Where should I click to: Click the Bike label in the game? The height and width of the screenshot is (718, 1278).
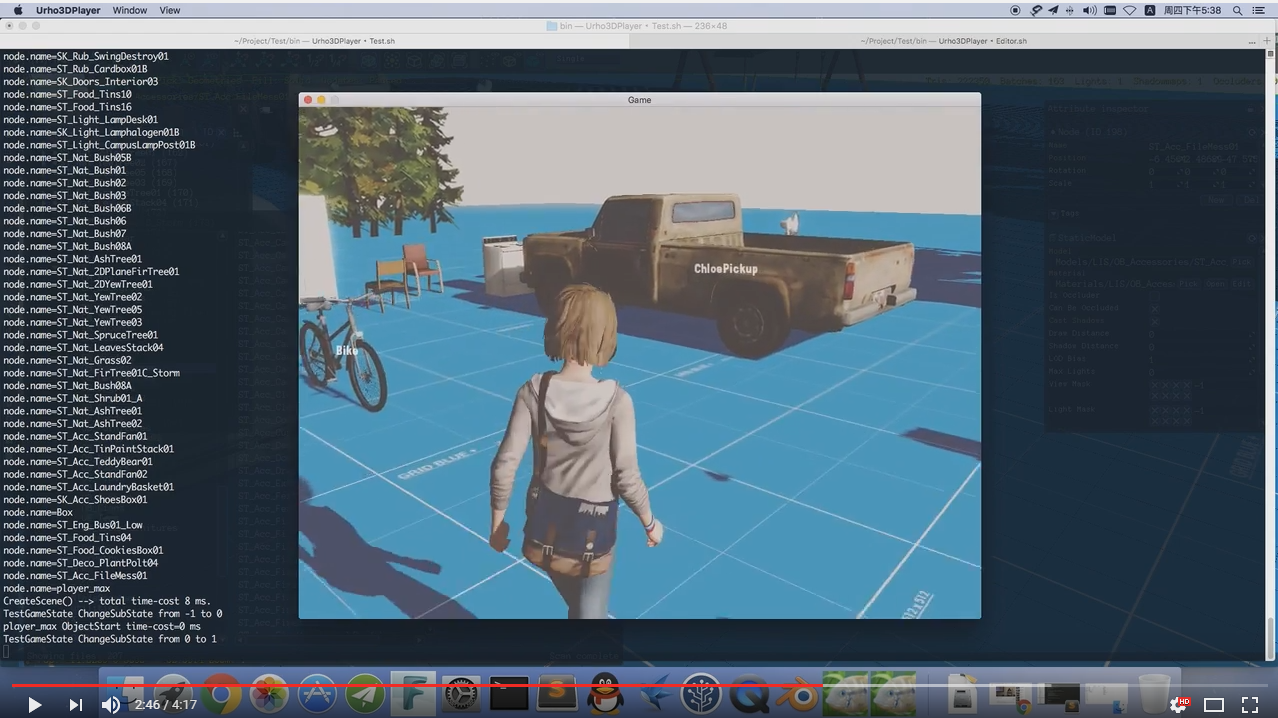pos(346,350)
